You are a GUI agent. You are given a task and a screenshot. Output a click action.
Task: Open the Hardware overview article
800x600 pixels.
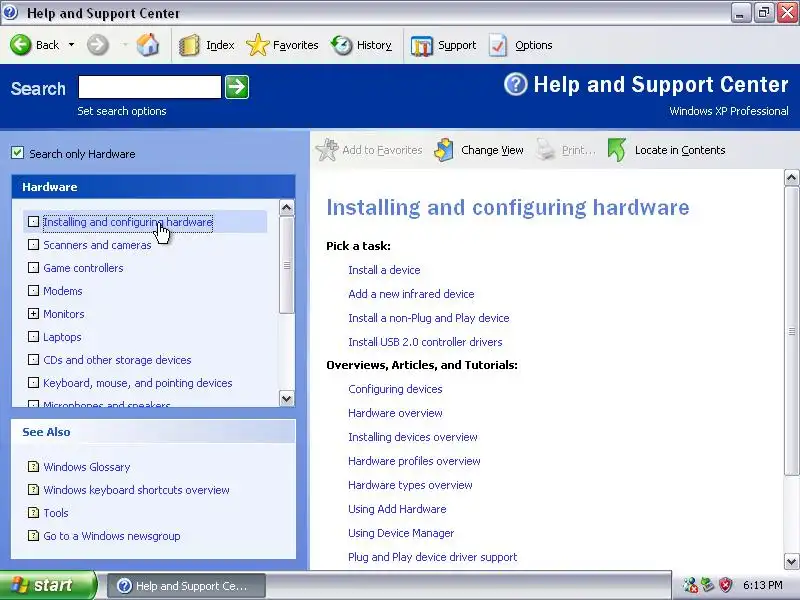pos(395,413)
